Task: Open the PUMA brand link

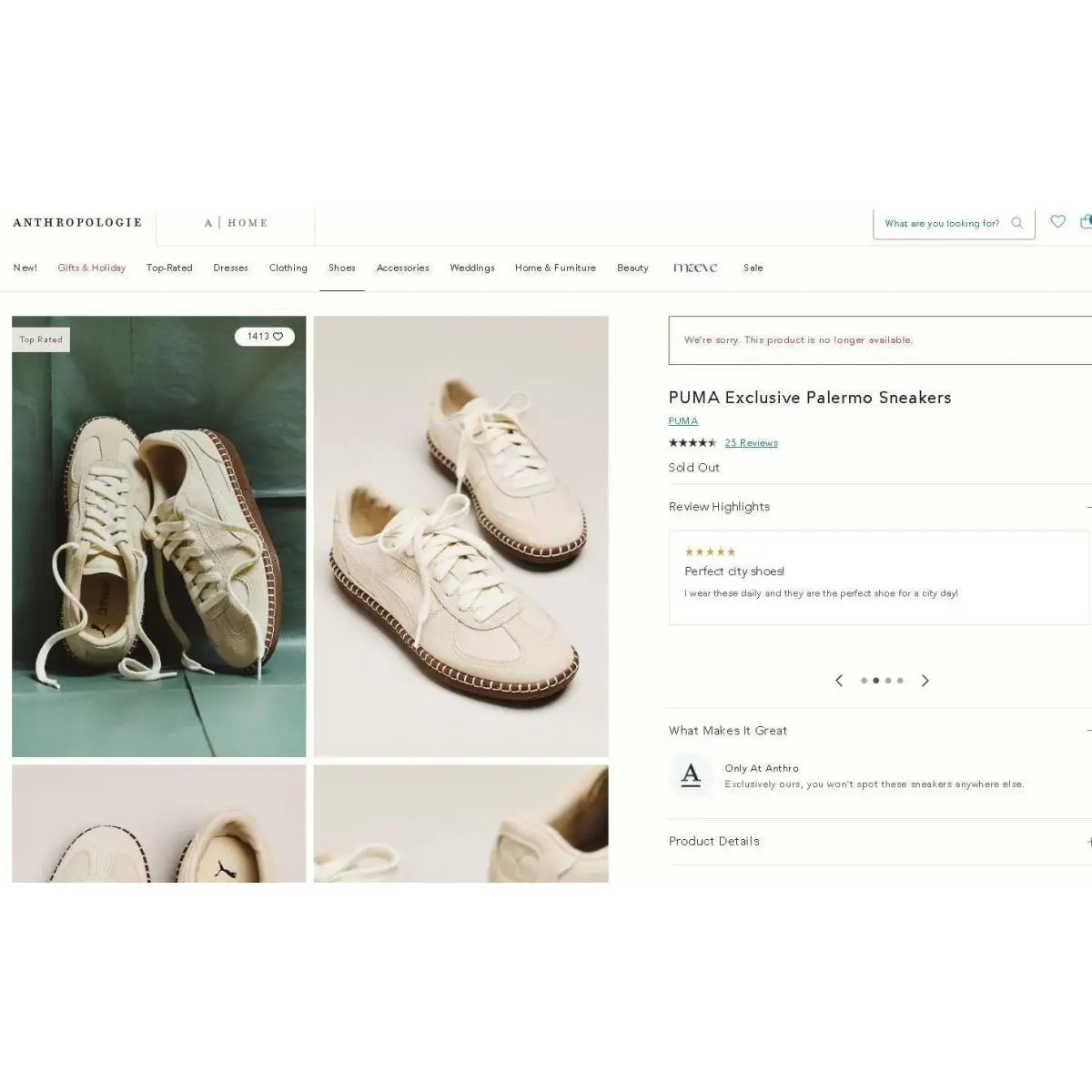Action: pos(683,421)
